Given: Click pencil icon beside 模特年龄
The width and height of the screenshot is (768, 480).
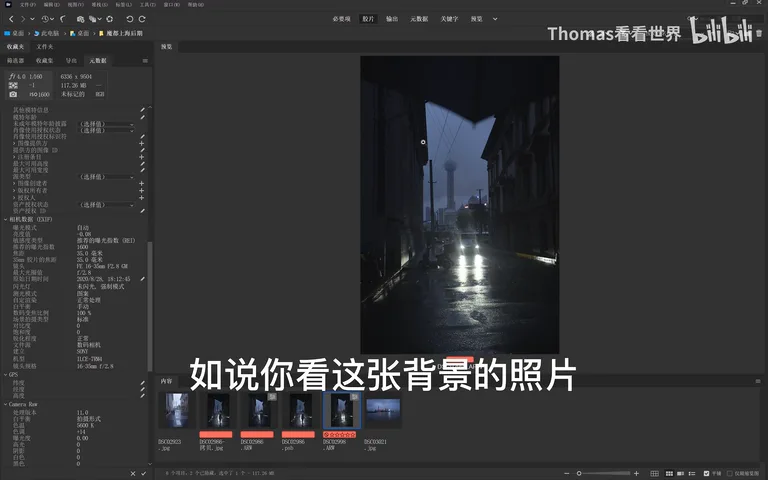Looking at the screenshot, I should [143, 118].
